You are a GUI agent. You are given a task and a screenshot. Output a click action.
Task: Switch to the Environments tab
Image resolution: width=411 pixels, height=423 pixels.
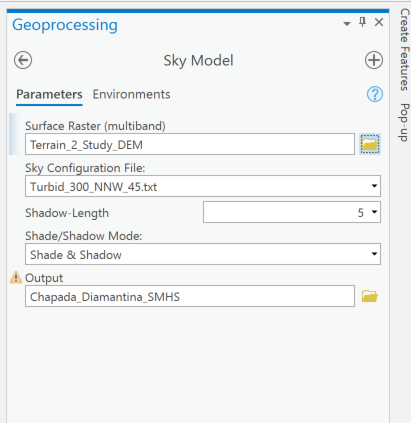tap(131, 94)
